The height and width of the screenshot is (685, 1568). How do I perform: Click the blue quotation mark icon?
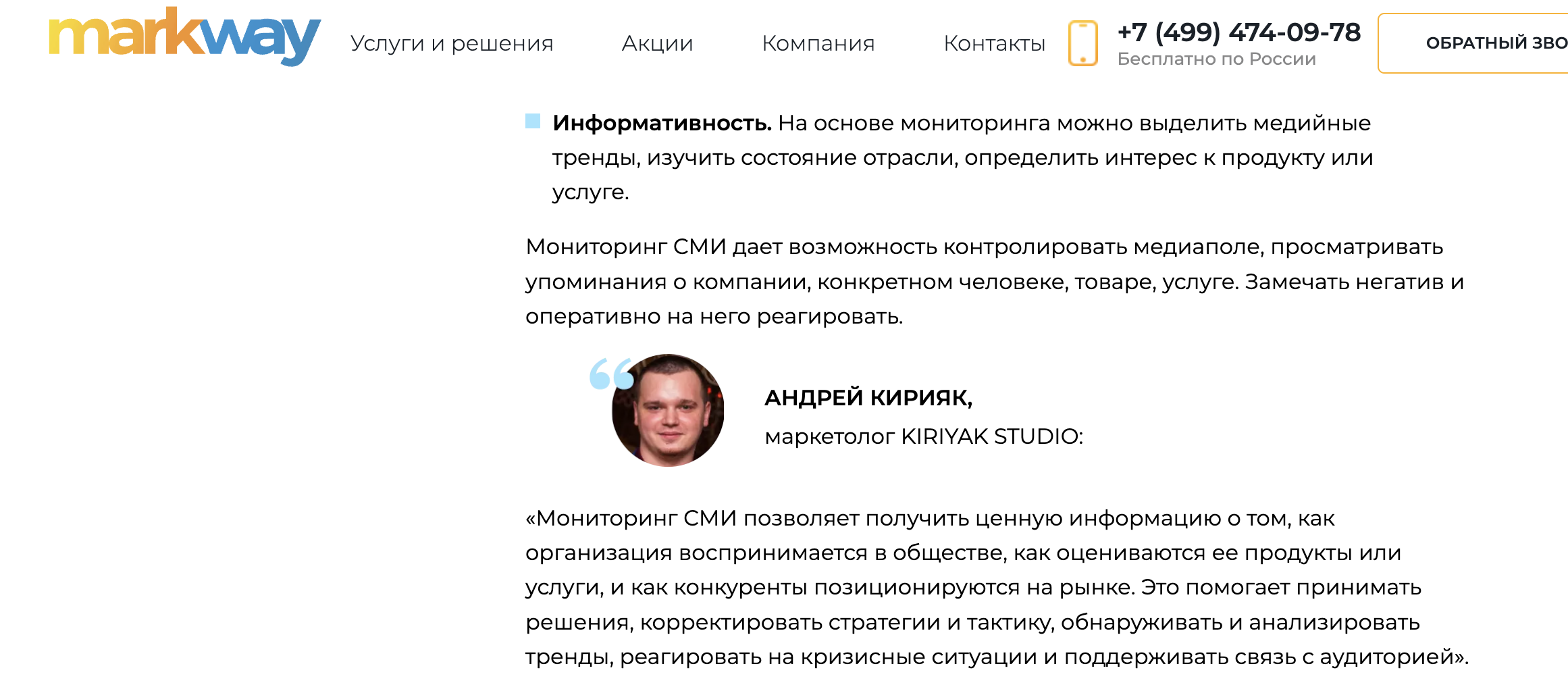pos(610,374)
